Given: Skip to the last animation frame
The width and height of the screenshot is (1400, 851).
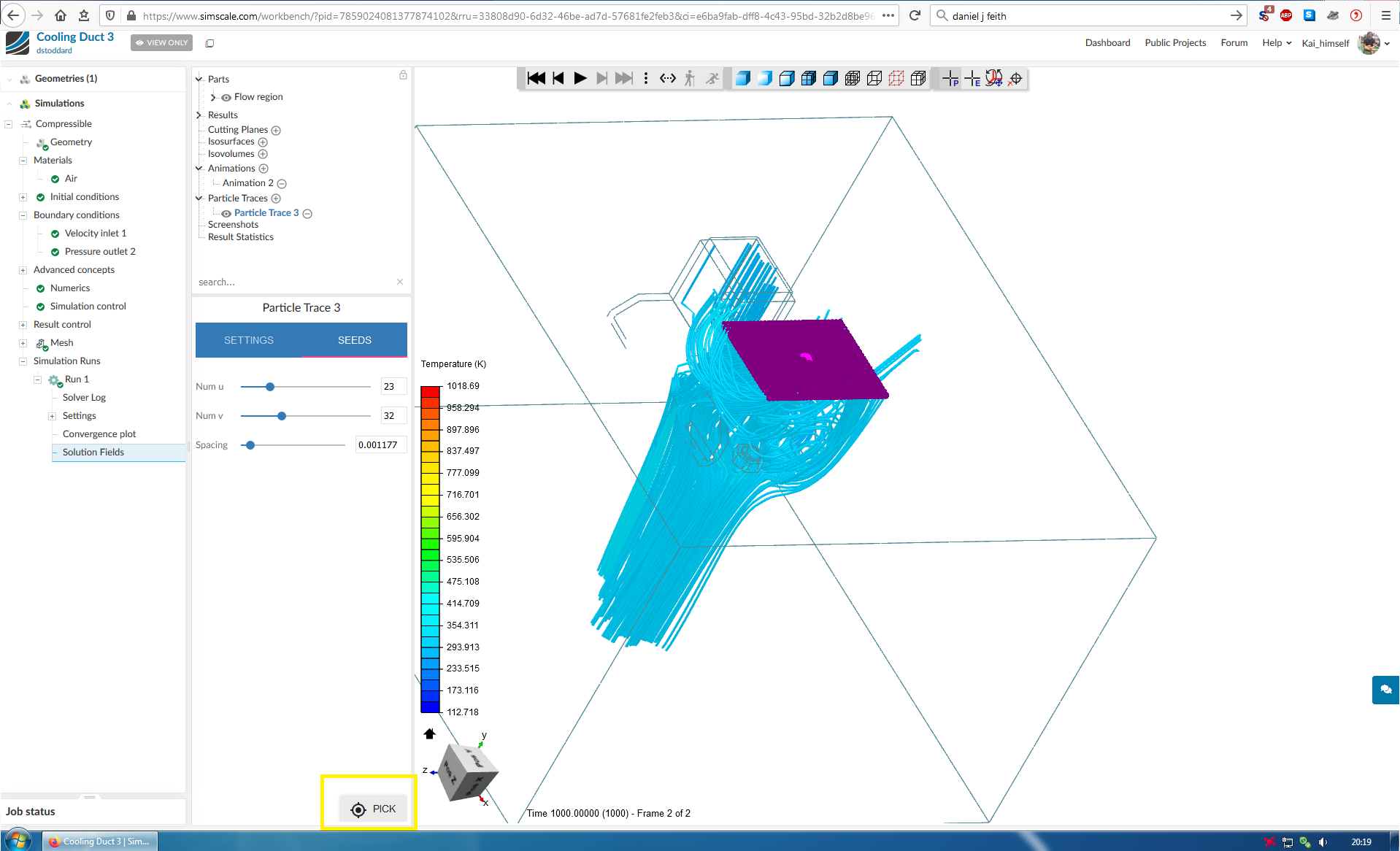Looking at the screenshot, I should coord(624,78).
